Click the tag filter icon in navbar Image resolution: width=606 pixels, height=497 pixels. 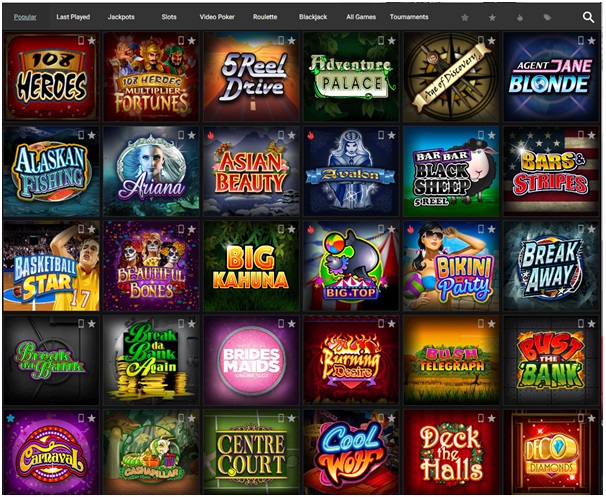point(547,17)
